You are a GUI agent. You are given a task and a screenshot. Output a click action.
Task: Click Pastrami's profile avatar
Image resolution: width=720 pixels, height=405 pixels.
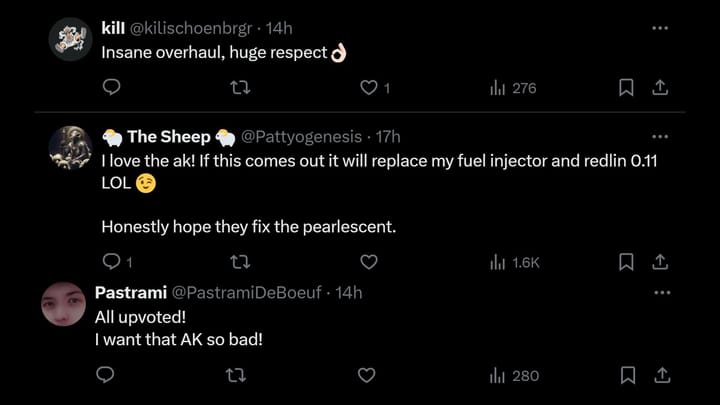pos(64,304)
